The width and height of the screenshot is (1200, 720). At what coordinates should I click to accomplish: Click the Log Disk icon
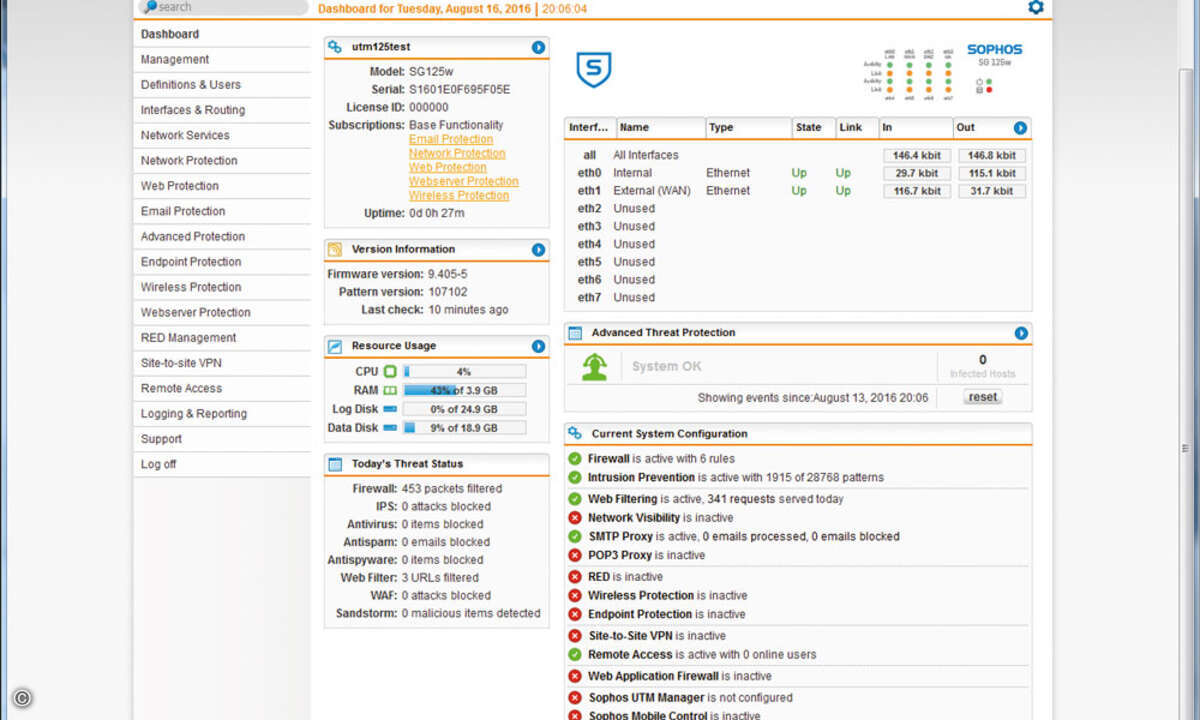390,409
